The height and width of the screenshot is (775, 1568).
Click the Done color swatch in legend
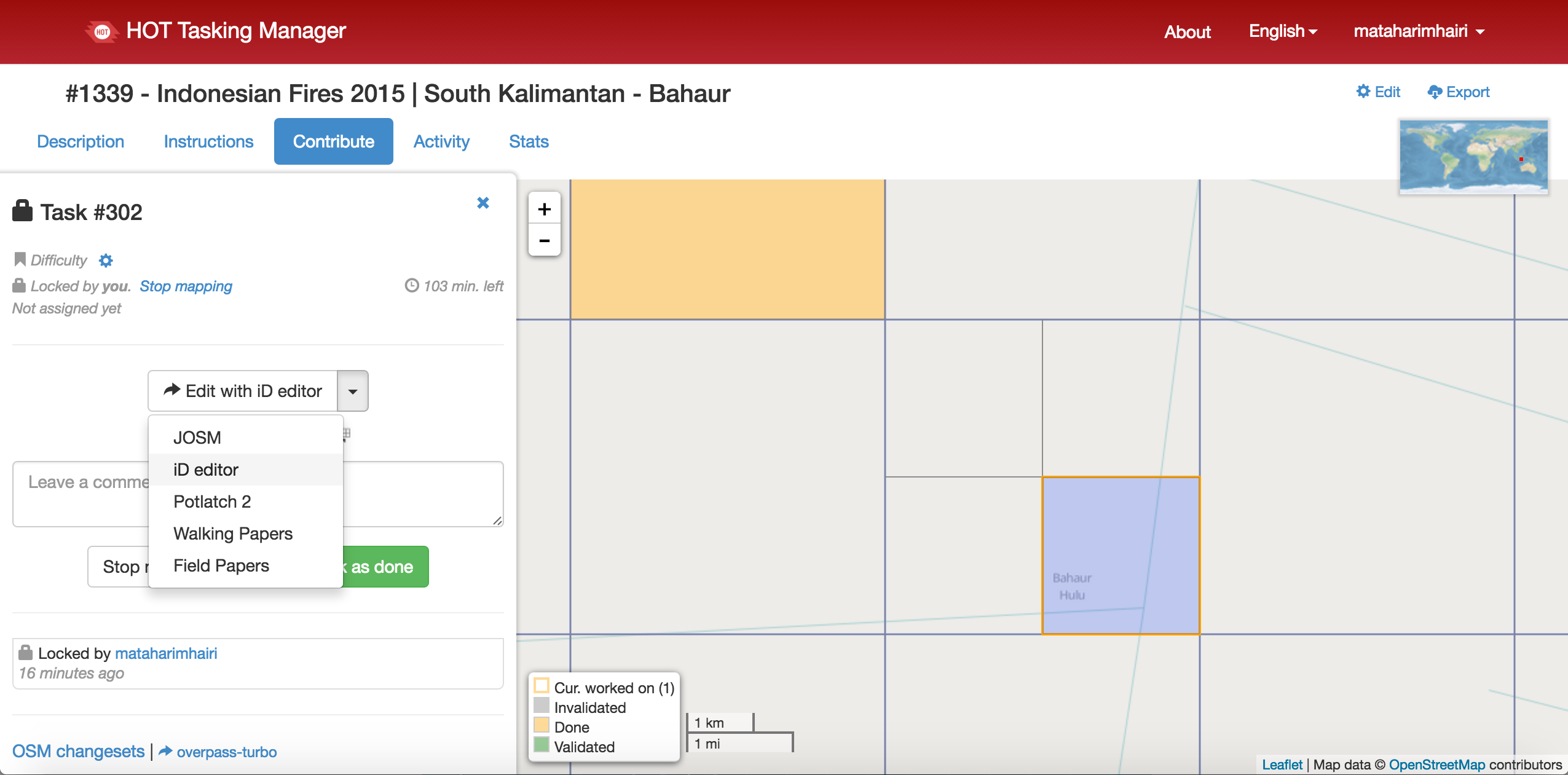[542, 725]
